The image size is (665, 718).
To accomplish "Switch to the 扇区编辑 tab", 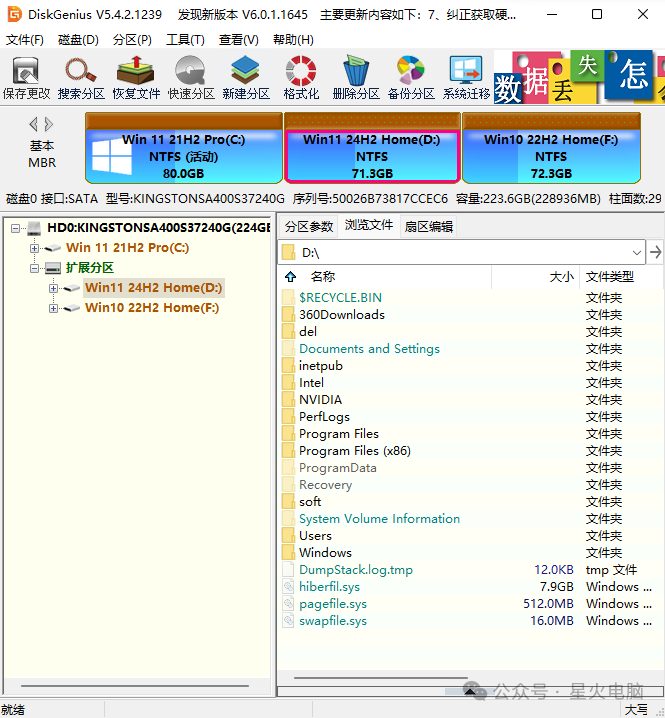I will pyautogui.click(x=429, y=226).
